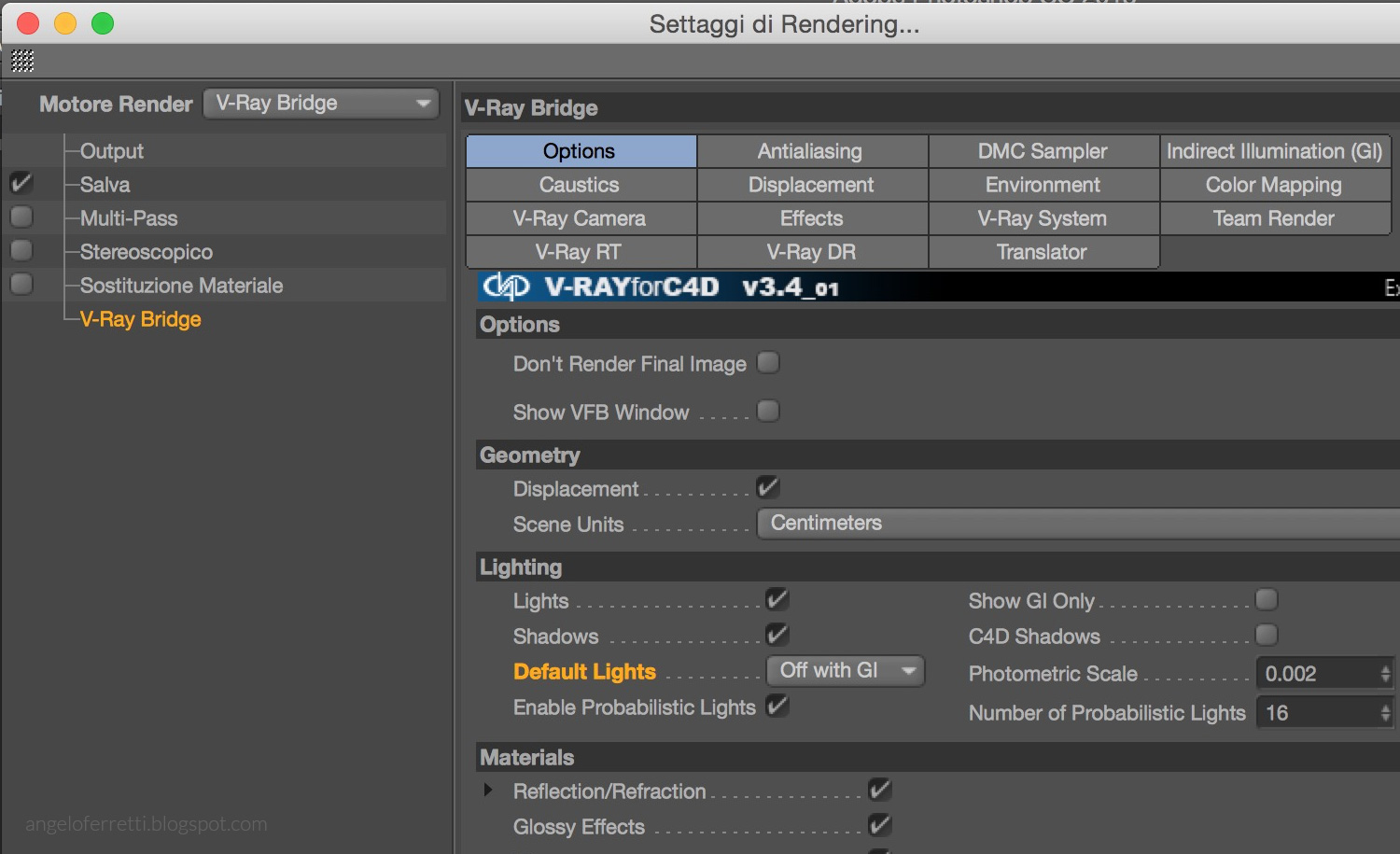Open the V-Ray DR tab
The image size is (1400, 854).
click(812, 252)
